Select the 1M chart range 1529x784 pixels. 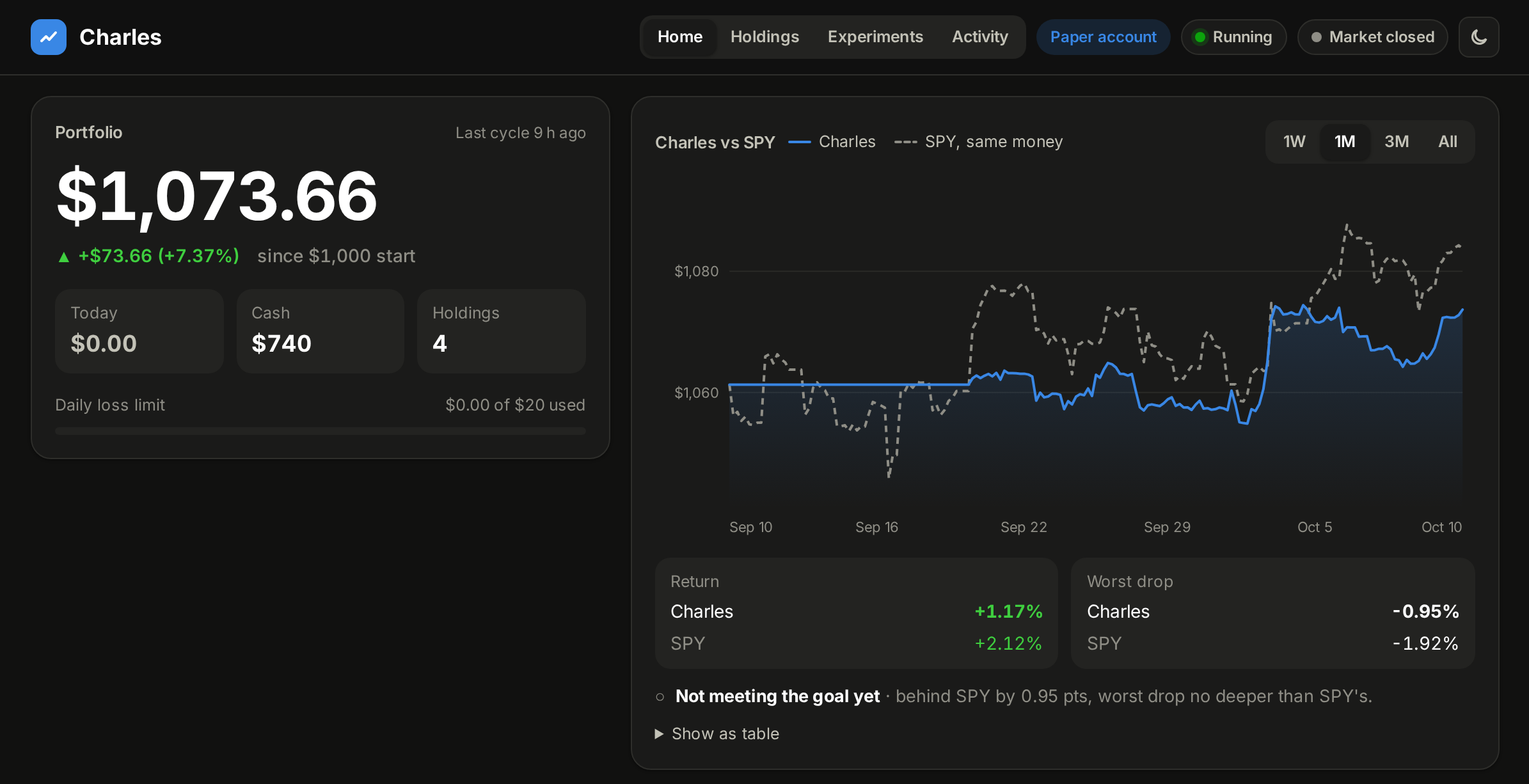tap(1345, 141)
